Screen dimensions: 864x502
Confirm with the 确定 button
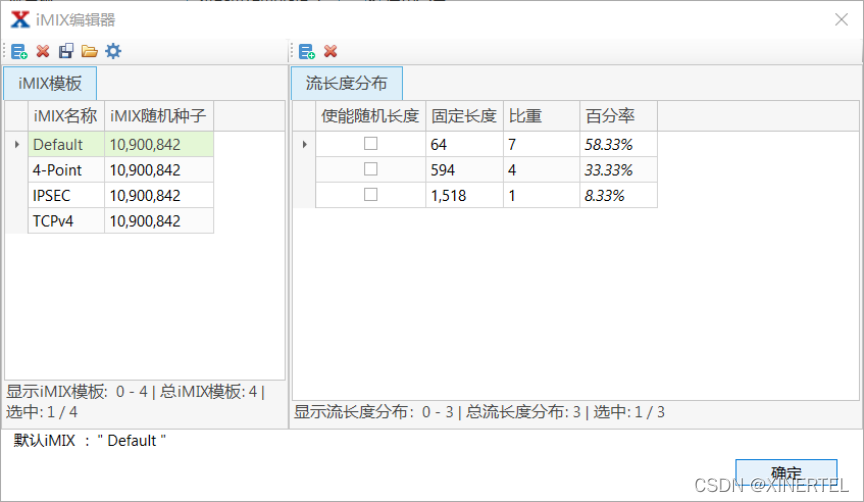click(786, 472)
